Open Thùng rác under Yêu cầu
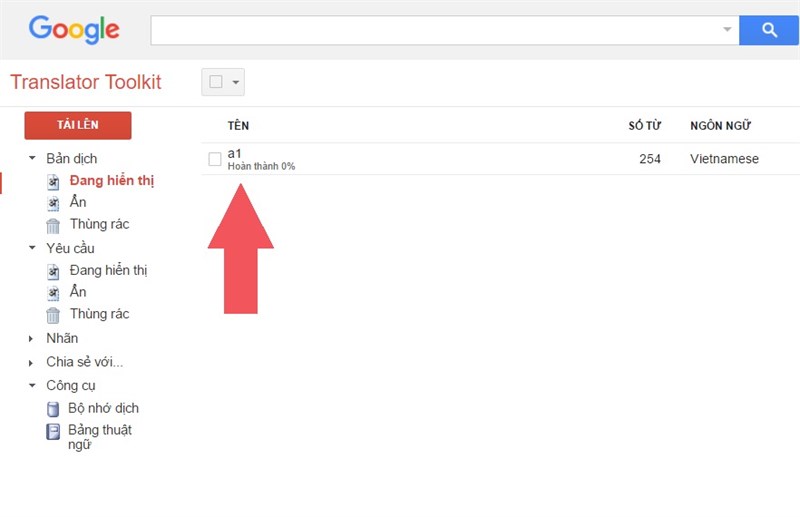The image size is (800, 517). [99, 314]
